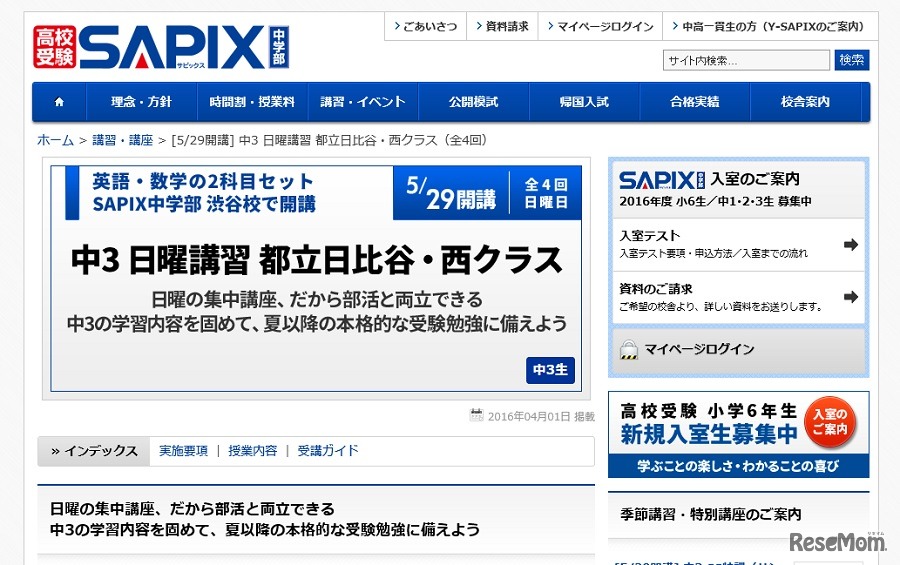Open the 帰国入試 menu

[584, 102]
